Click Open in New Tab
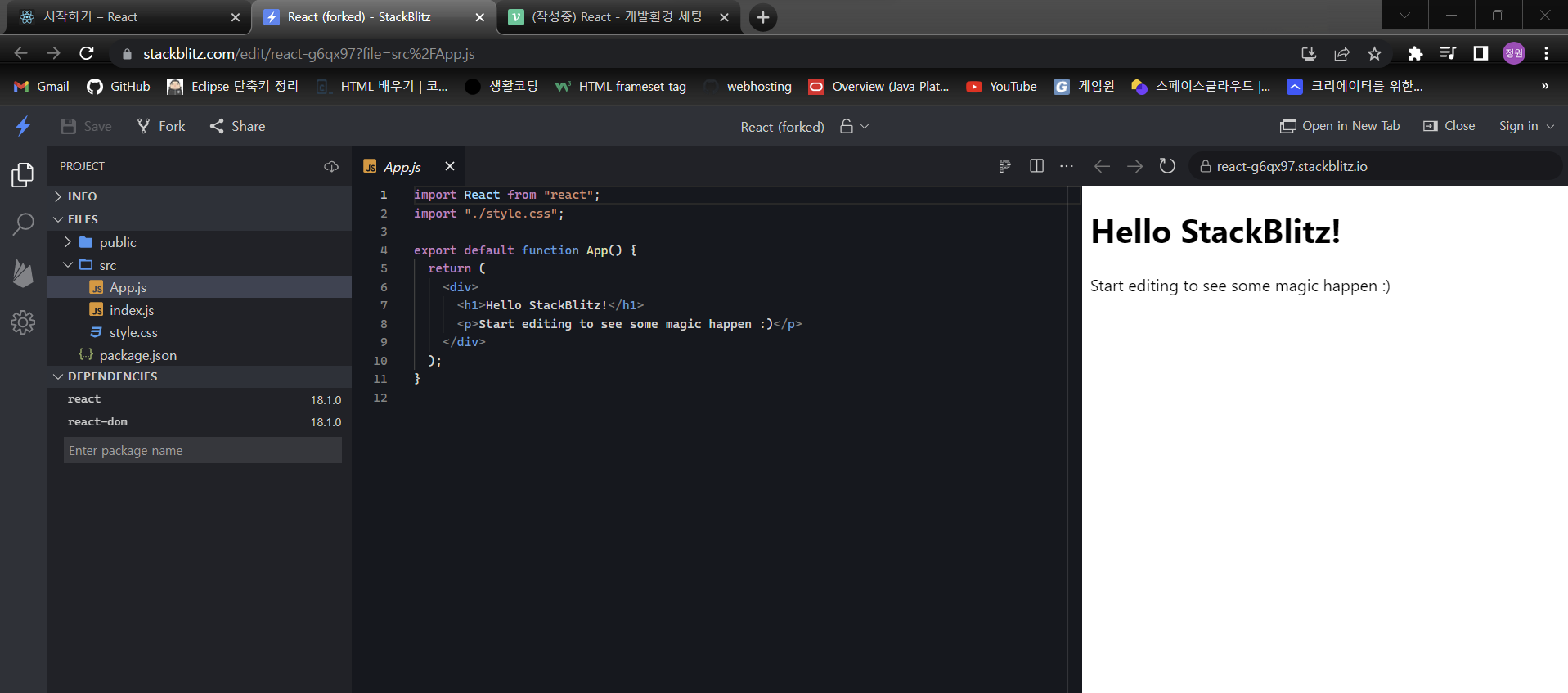The width and height of the screenshot is (1568, 693). [x=1340, y=126]
